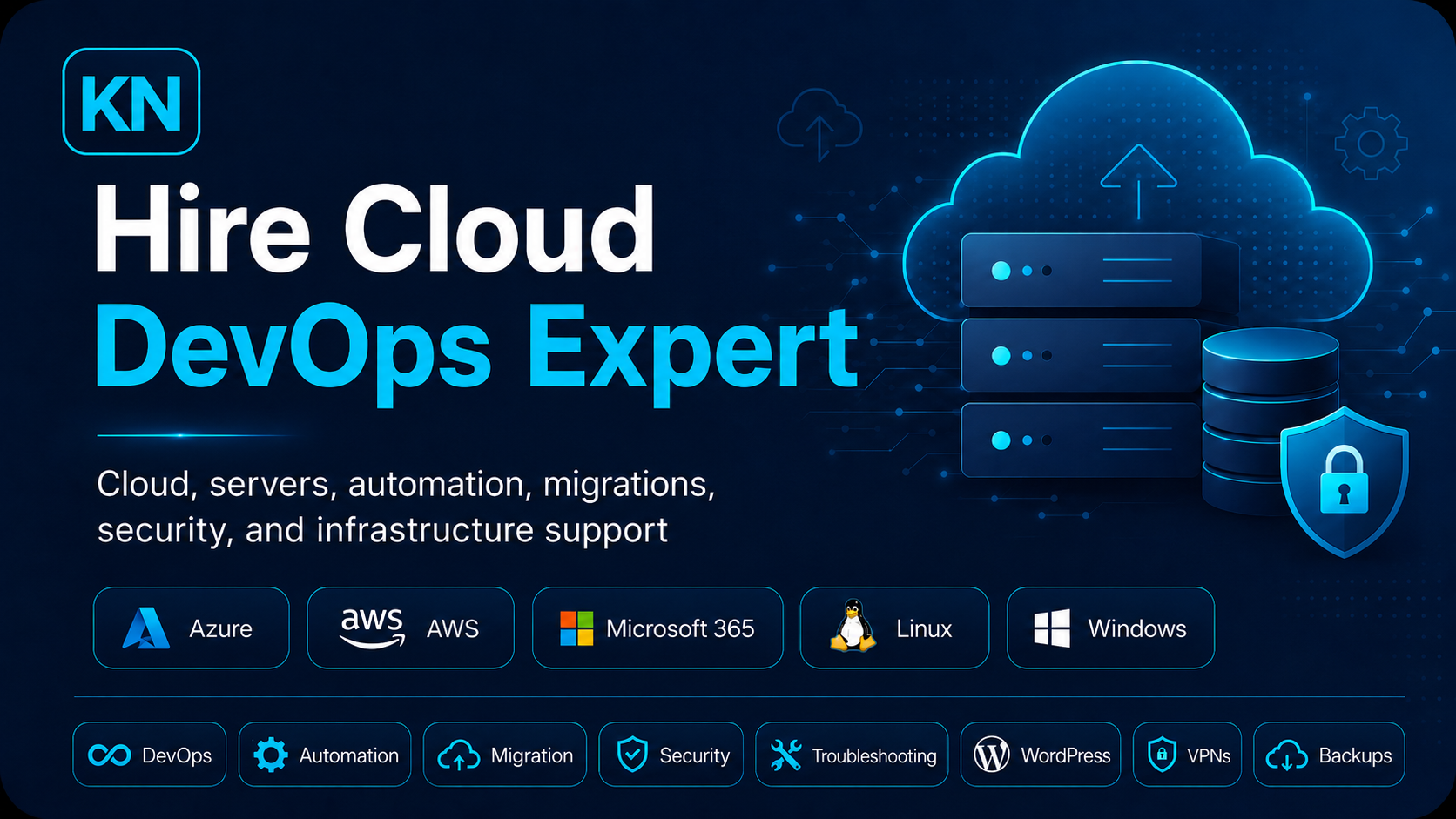Image resolution: width=1456 pixels, height=819 pixels.
Task: Click the 'security, and infrastructure support' line
Action: pyautogui.click(x=382, y=530)
